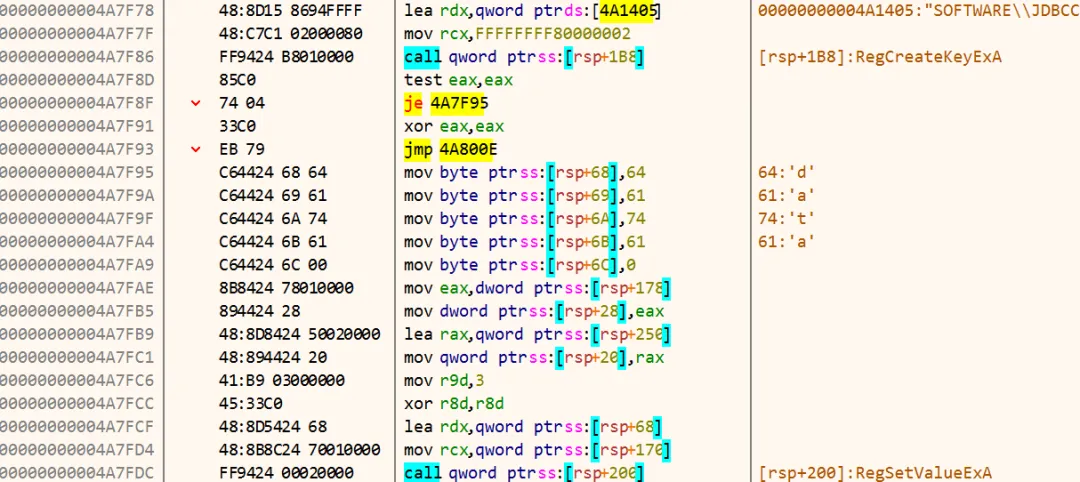Click the 64:'d' comment

point(786,172)
